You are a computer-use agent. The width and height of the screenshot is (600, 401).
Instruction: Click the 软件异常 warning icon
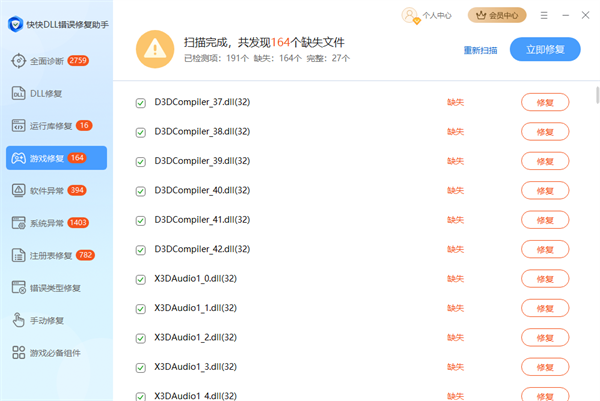18,190
